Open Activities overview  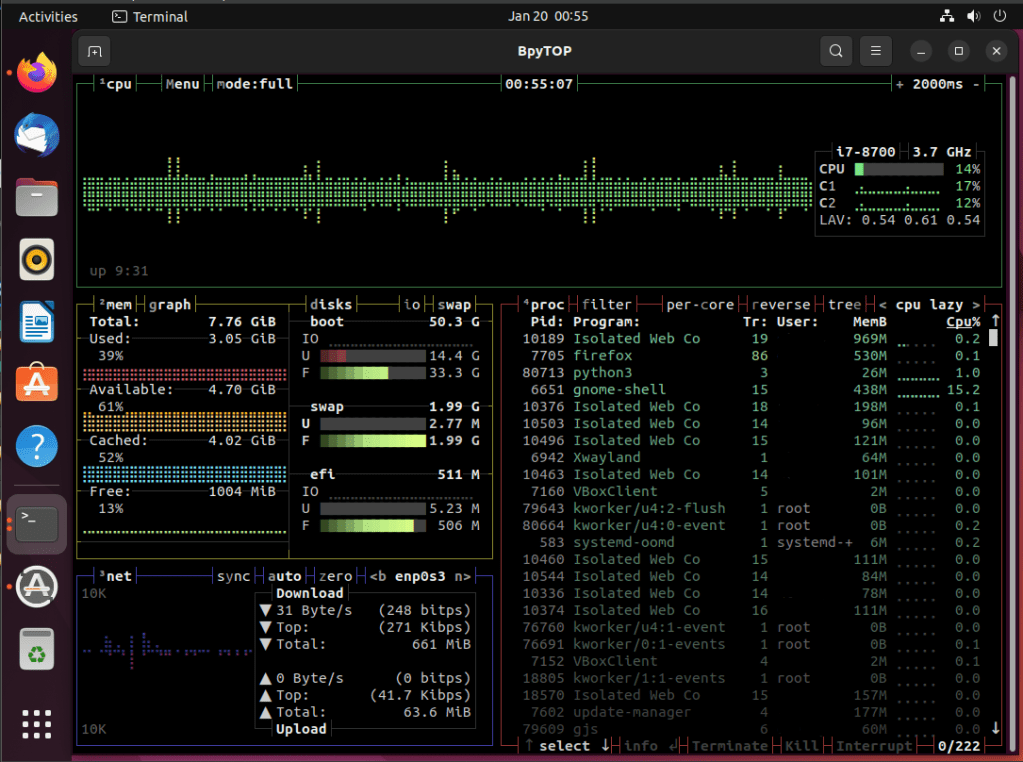[x=48, y=16]
